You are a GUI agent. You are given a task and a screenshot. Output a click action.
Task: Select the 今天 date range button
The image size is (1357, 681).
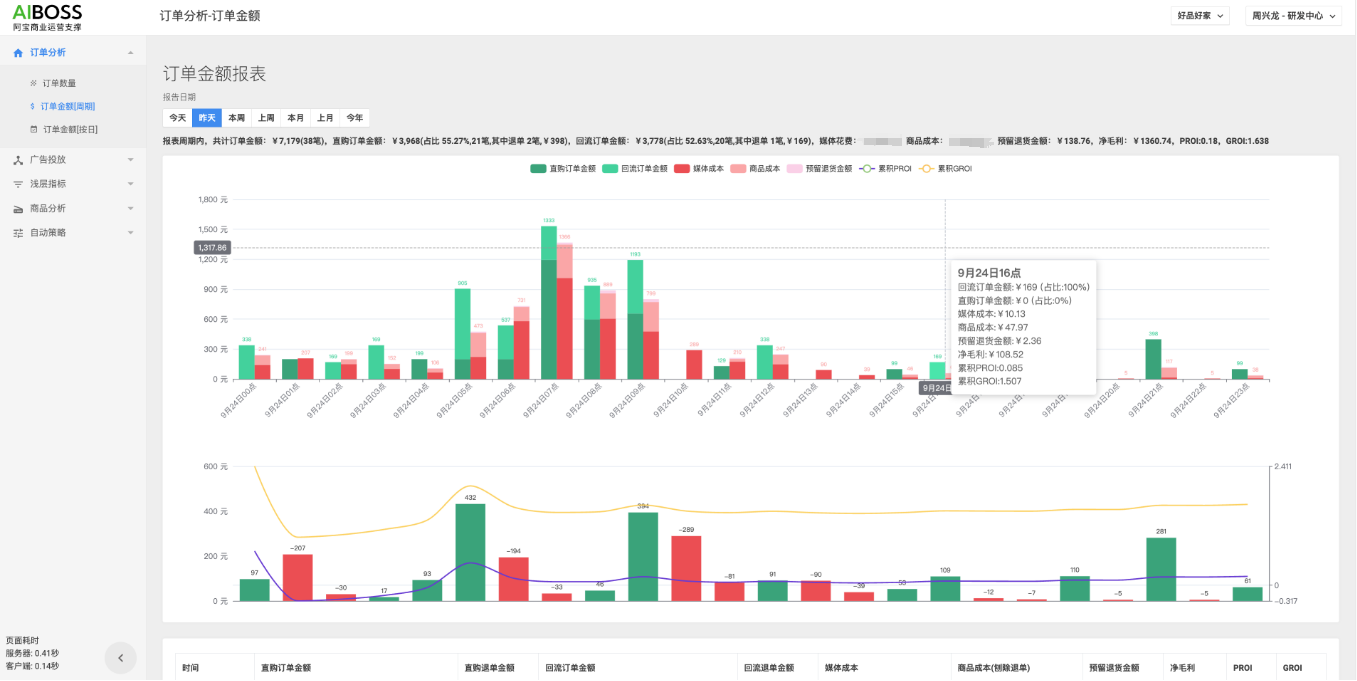177,118
